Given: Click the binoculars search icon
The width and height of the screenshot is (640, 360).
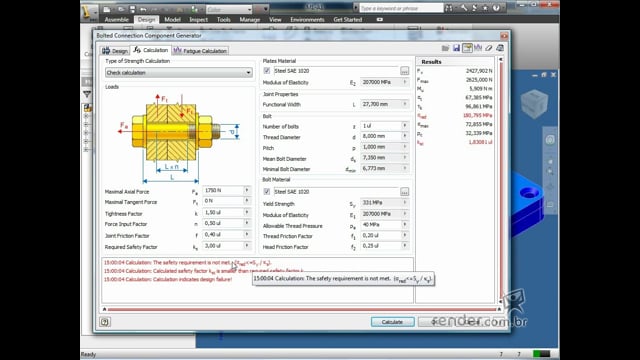Looking at the screenshot, I should [x=449, y=8].
